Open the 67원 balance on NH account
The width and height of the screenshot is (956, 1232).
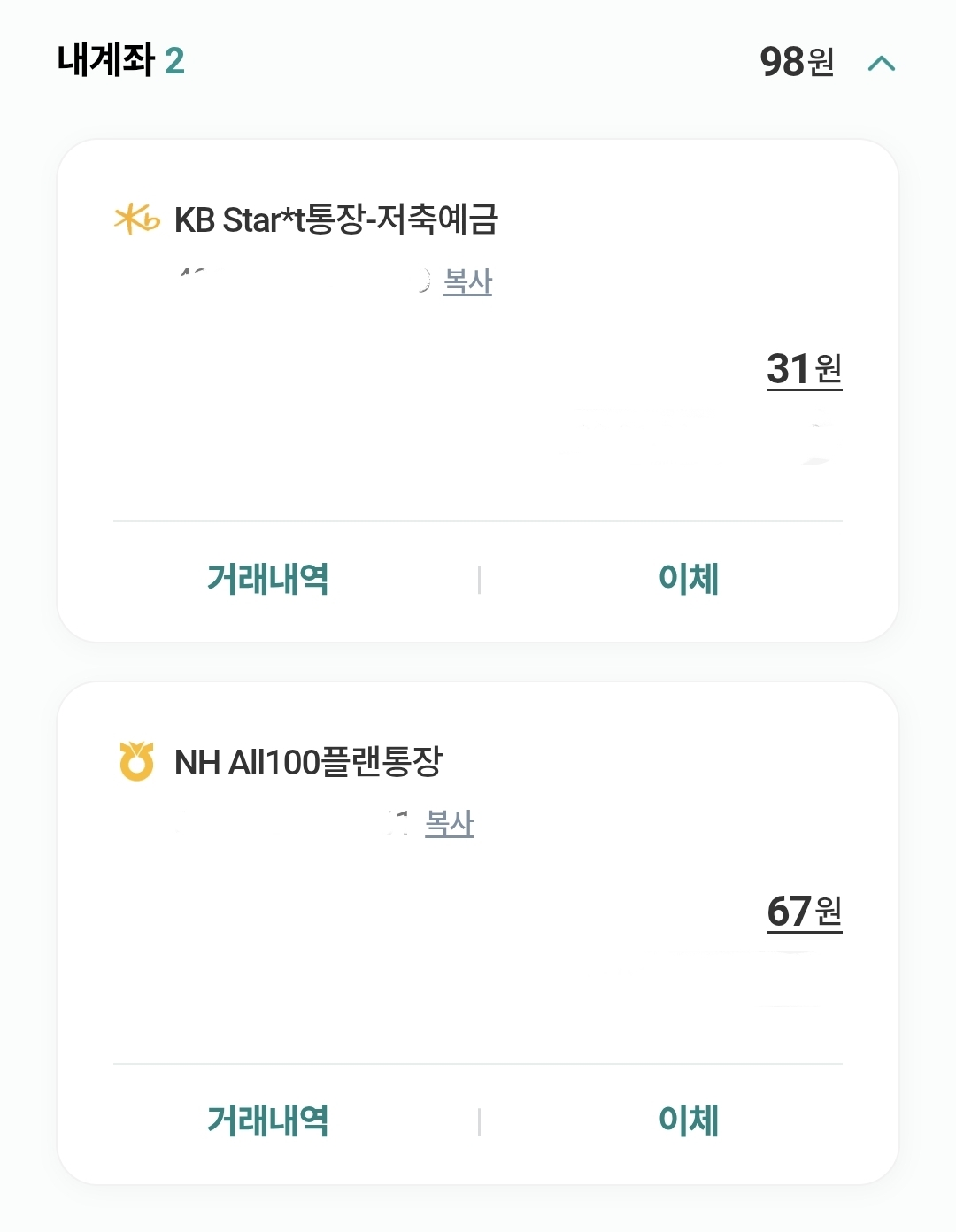coord(804,912)
